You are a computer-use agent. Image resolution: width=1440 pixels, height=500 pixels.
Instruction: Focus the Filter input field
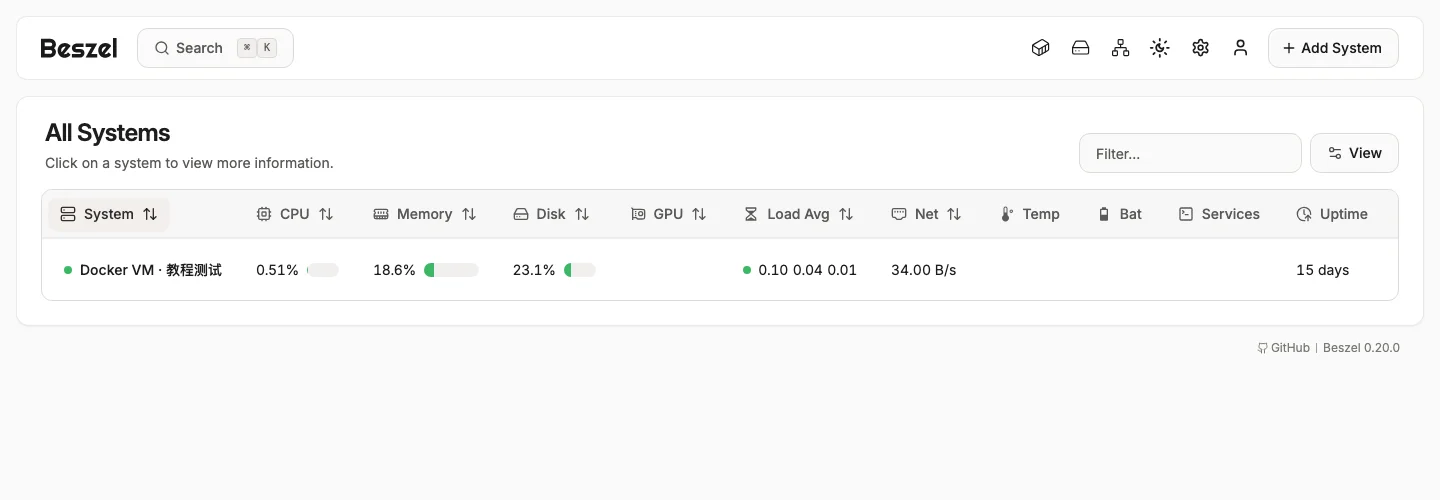[x=1190, y=153]
